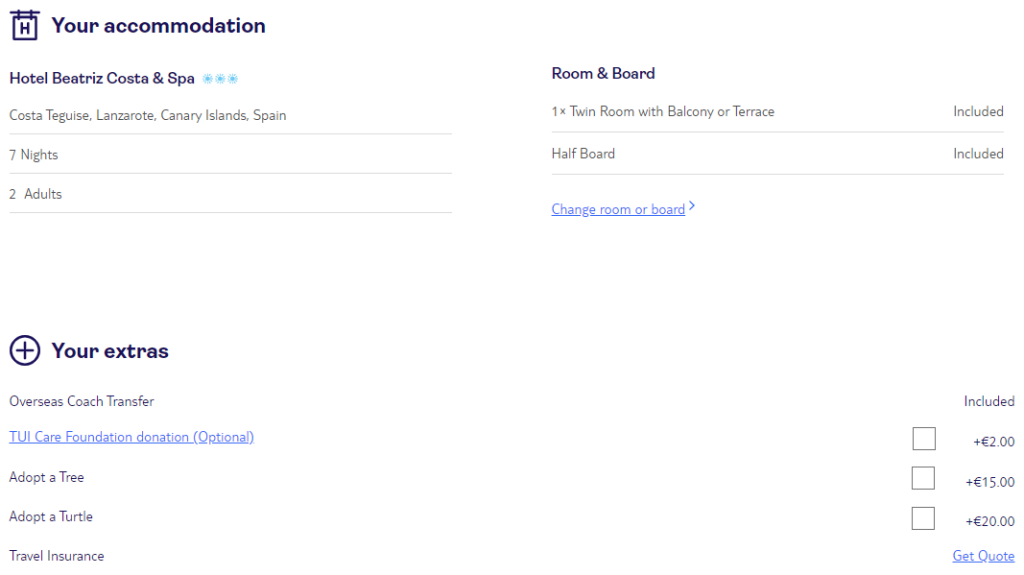Viewport: 1024px width, 575px height.
Task: Click Get Quote for Travel Insurance
Action: [x=983, y=556]
